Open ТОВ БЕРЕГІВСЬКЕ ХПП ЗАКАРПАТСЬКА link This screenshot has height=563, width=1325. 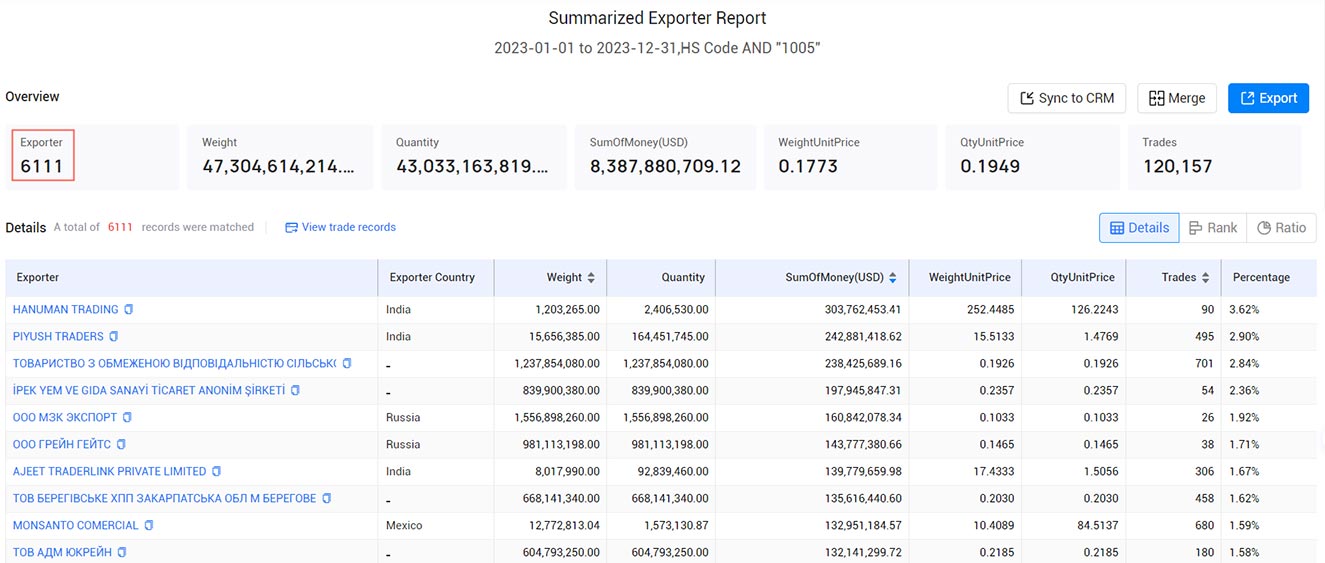click(165, 499)
